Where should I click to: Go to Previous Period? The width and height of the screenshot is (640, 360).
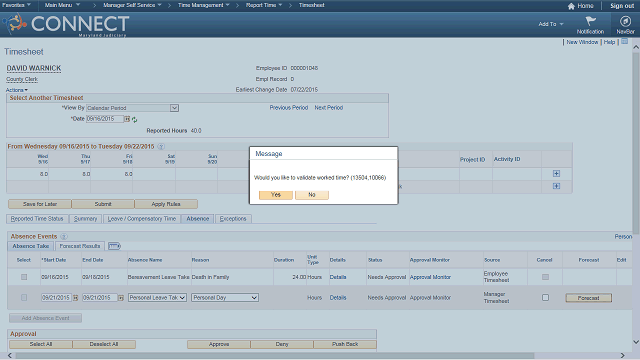289,108
